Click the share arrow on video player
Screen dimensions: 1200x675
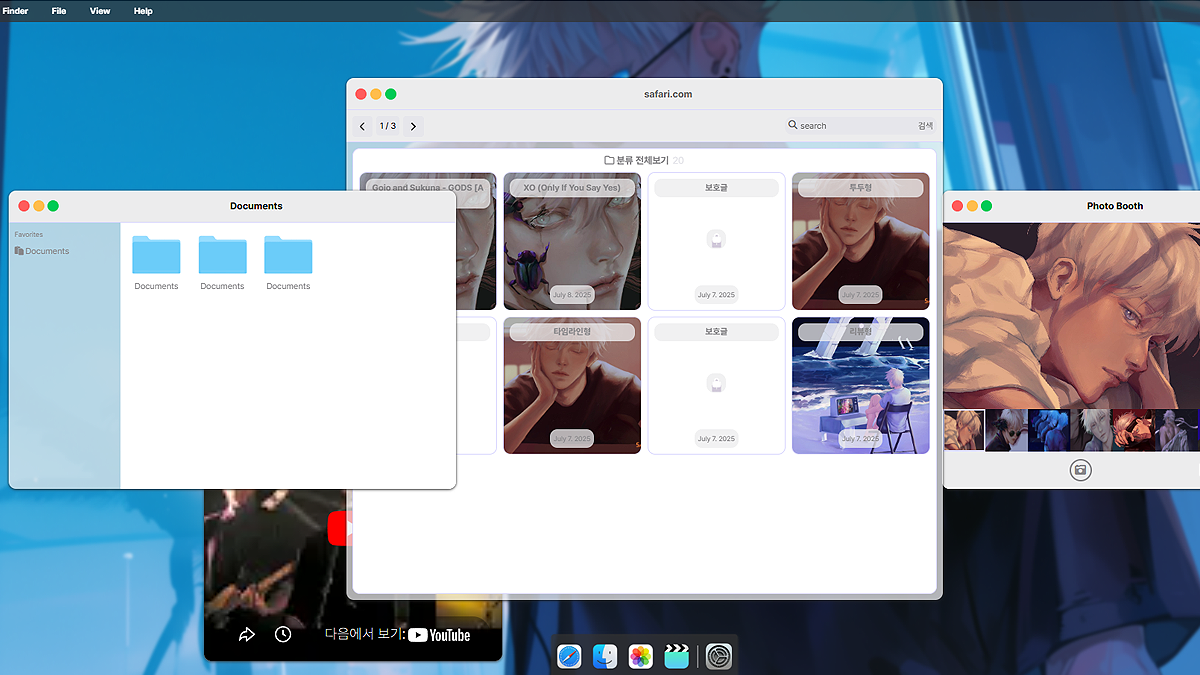coord(247,635)
